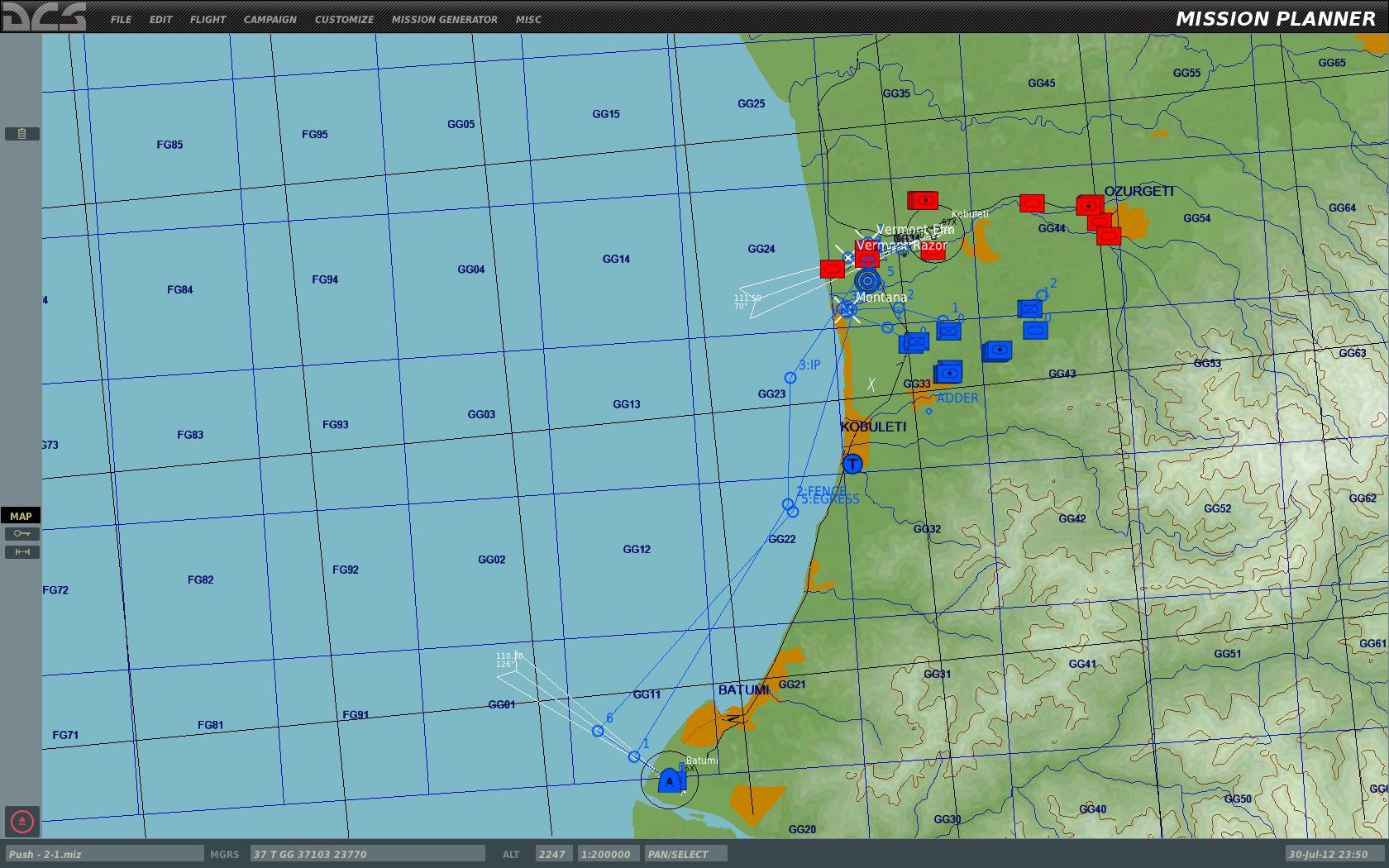Select the blue infantry stack below Montana

[x=914, y=342]
